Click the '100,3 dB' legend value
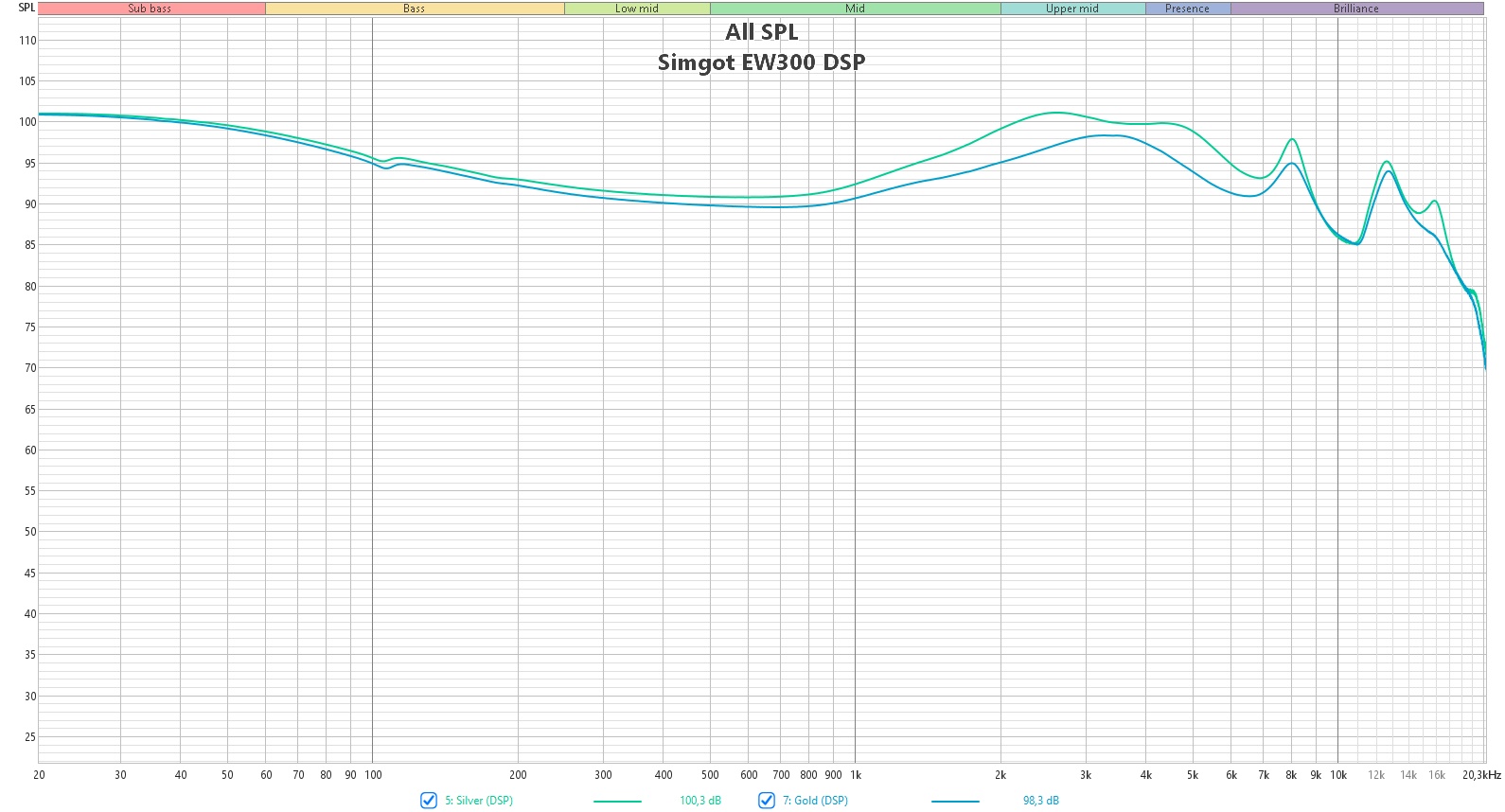The image size is (1505, 812). [x=700, y=801]
